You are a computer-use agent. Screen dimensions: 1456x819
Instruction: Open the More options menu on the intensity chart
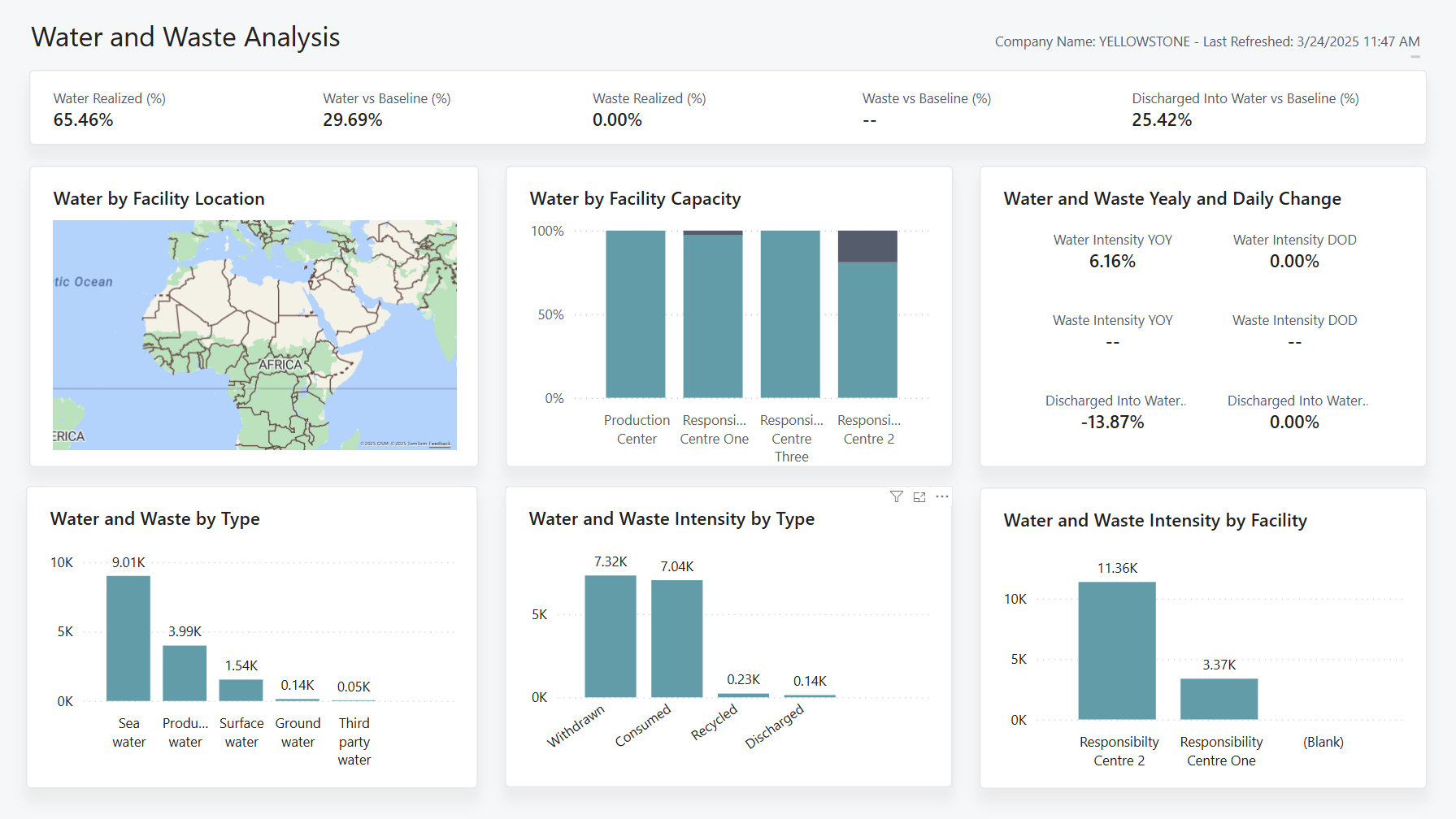[x=942, y=496]
